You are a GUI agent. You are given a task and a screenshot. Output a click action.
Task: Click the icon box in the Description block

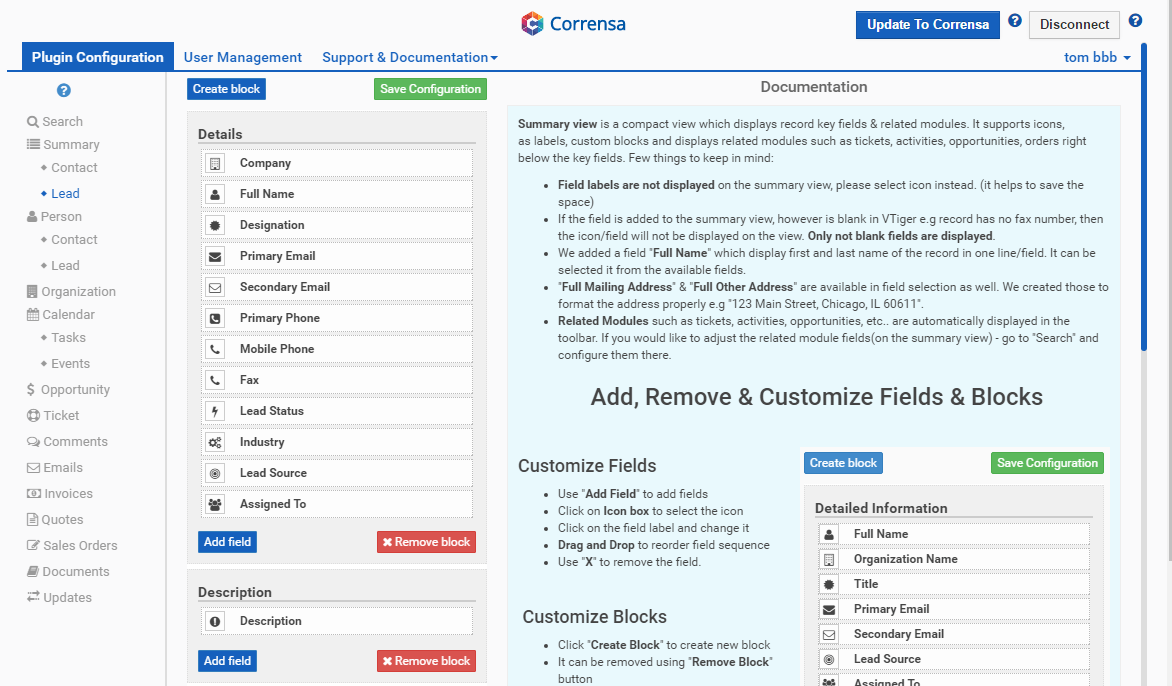(x=215, y=621)
